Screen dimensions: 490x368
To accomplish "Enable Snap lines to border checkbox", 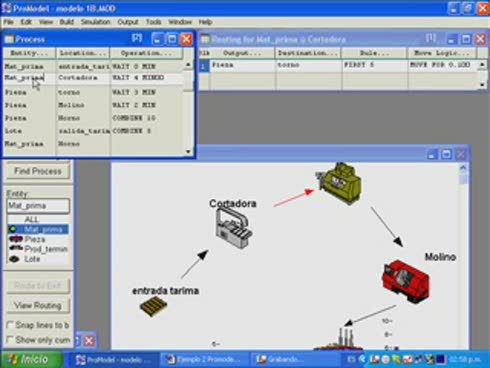I will pyautogui.click(x=10, y=325).
